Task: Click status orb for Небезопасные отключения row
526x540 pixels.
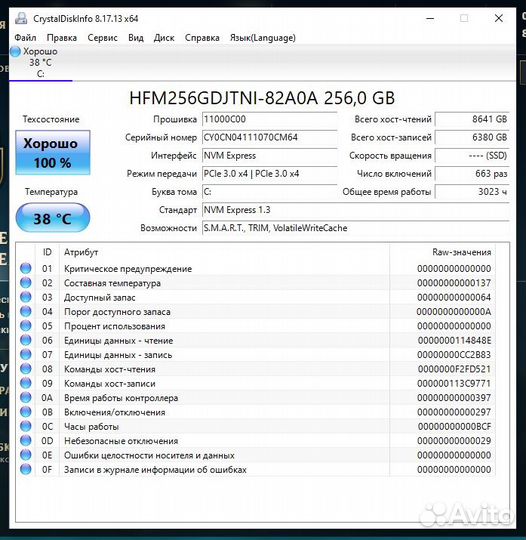Action: [25, 441]
